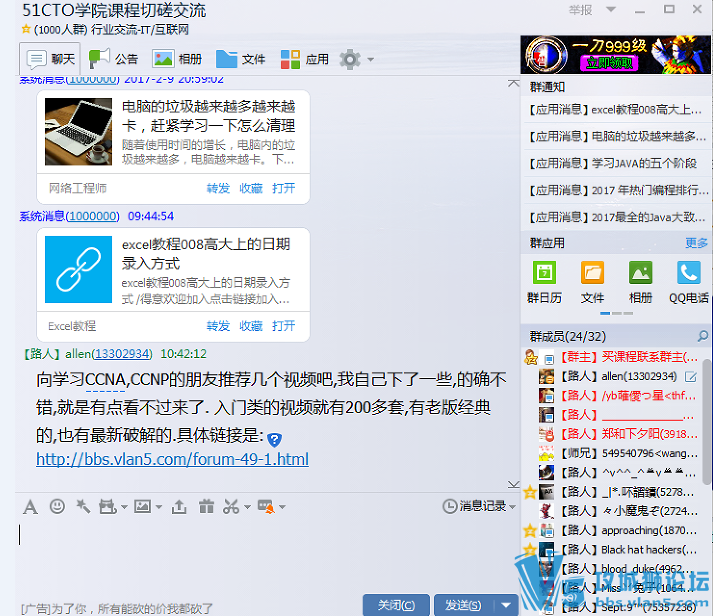Viewport: 714px width, 616px height.
Task: Click the message input field
Action: coord(266,555)
